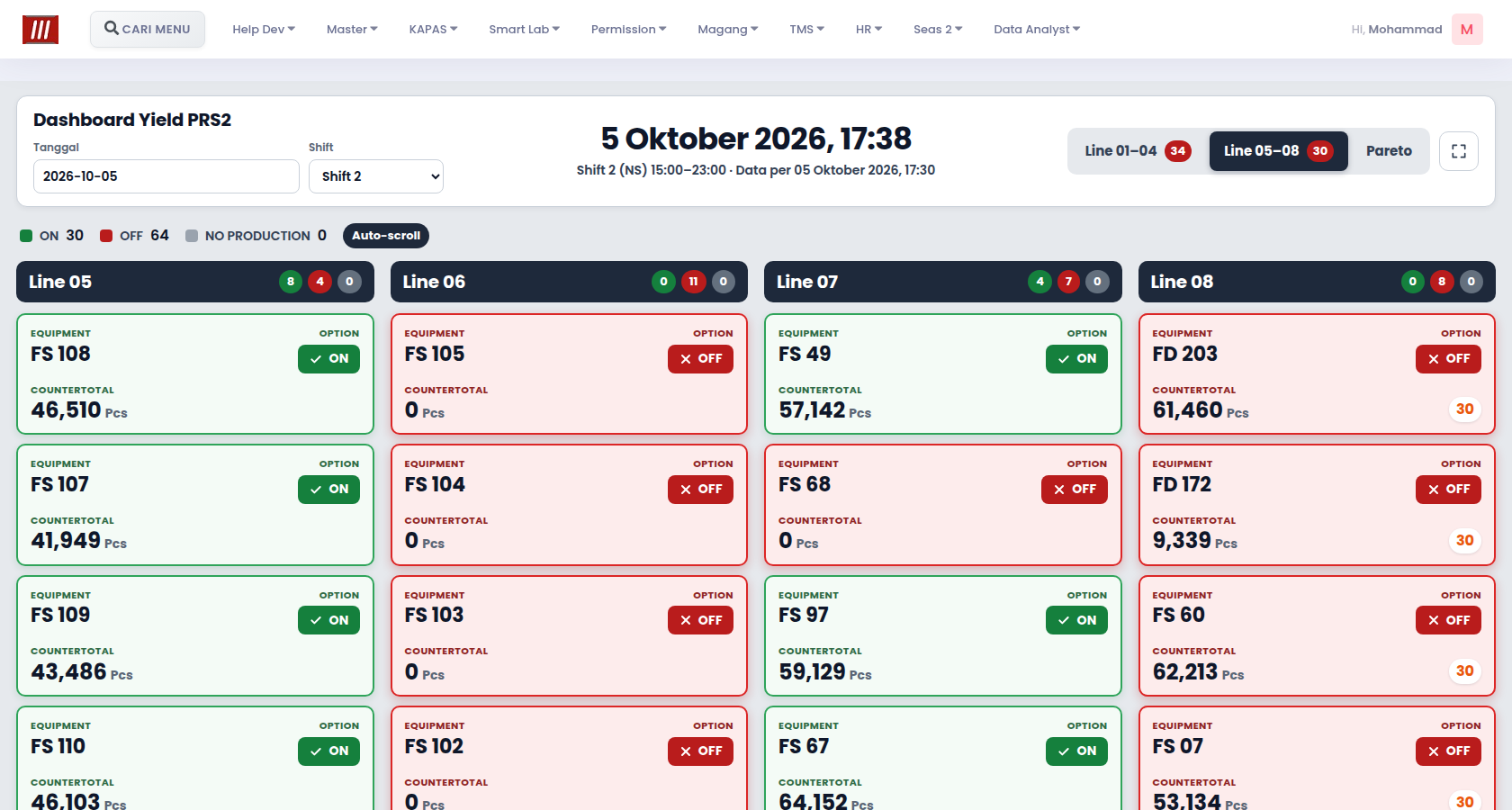Open the Shift dropdown selector
Image resolution: width=1512 pixels, height=810 pixels.
click(x=376, y=176)
